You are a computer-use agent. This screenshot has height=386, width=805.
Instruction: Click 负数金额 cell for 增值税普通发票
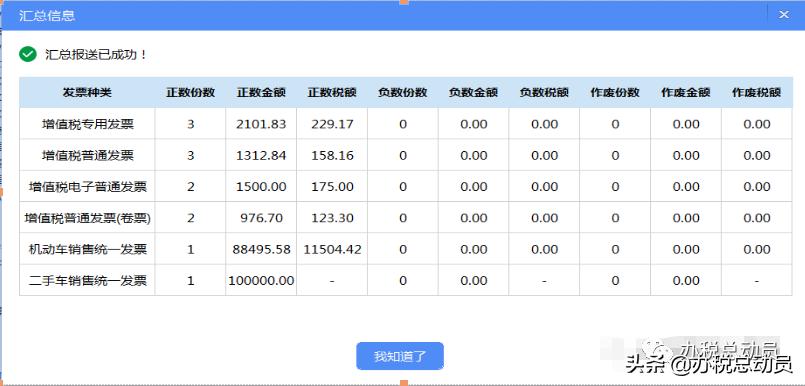(x=473, y=156)
